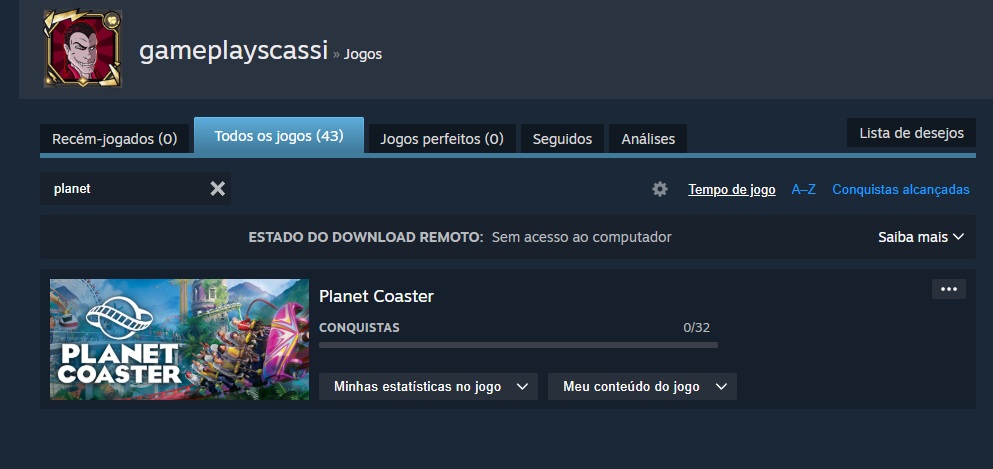Switch to Recém-jogados tab

coord(115,139)
